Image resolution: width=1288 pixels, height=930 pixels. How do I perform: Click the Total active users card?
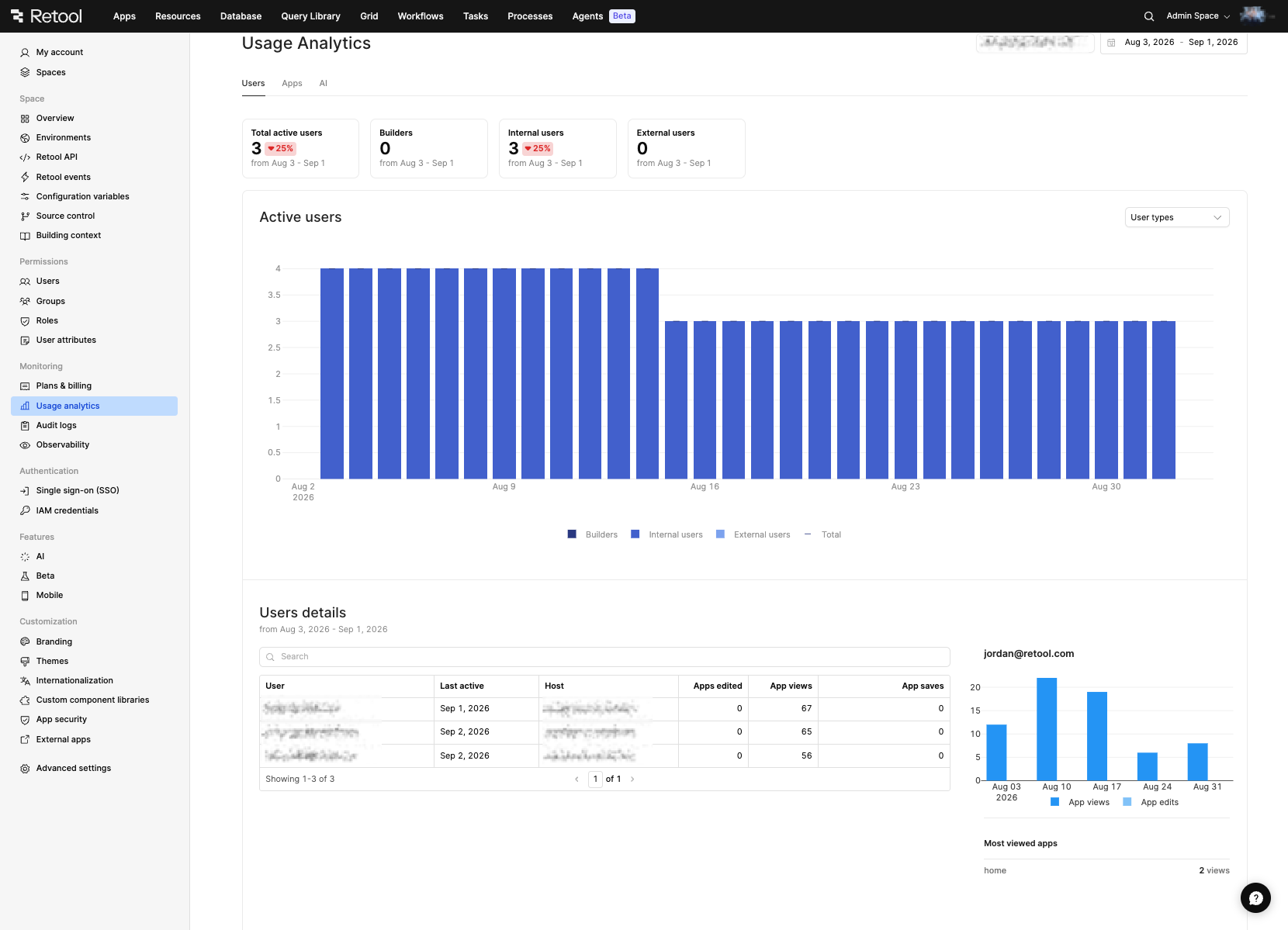point(300,149)
